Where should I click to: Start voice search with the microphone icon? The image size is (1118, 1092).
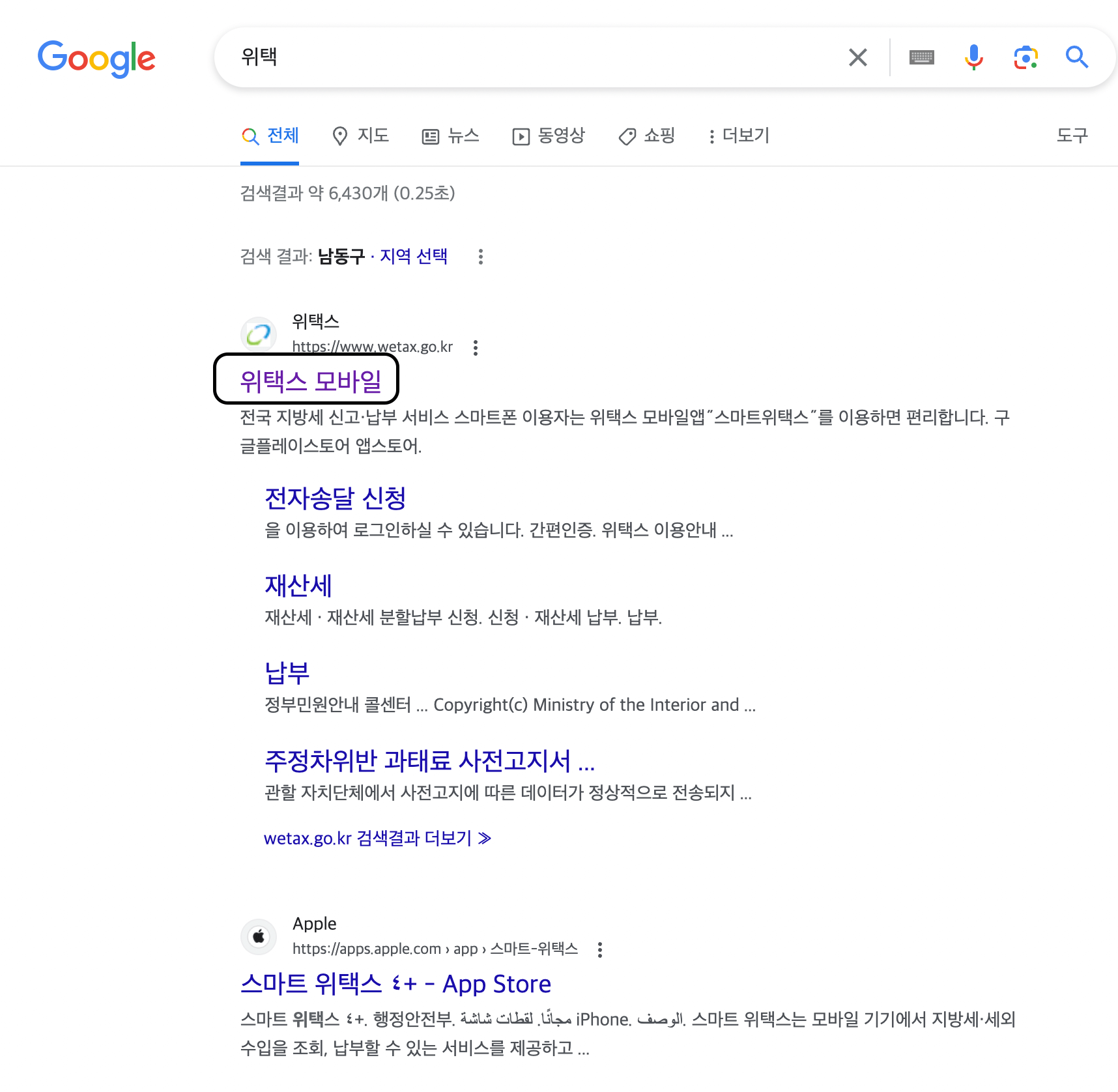[x=973, y=57]
